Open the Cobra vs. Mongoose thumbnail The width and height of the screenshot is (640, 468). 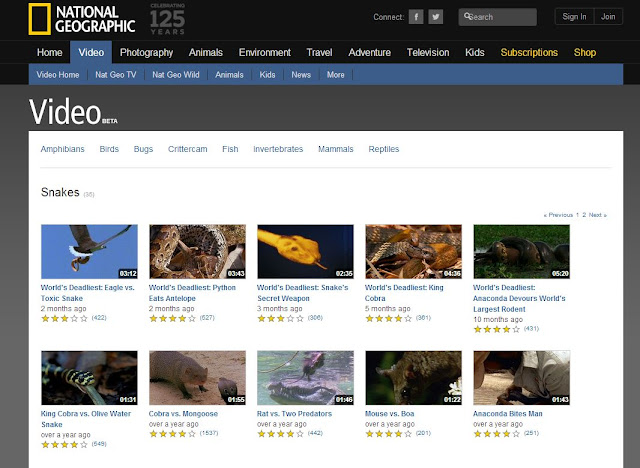point(198,378)
